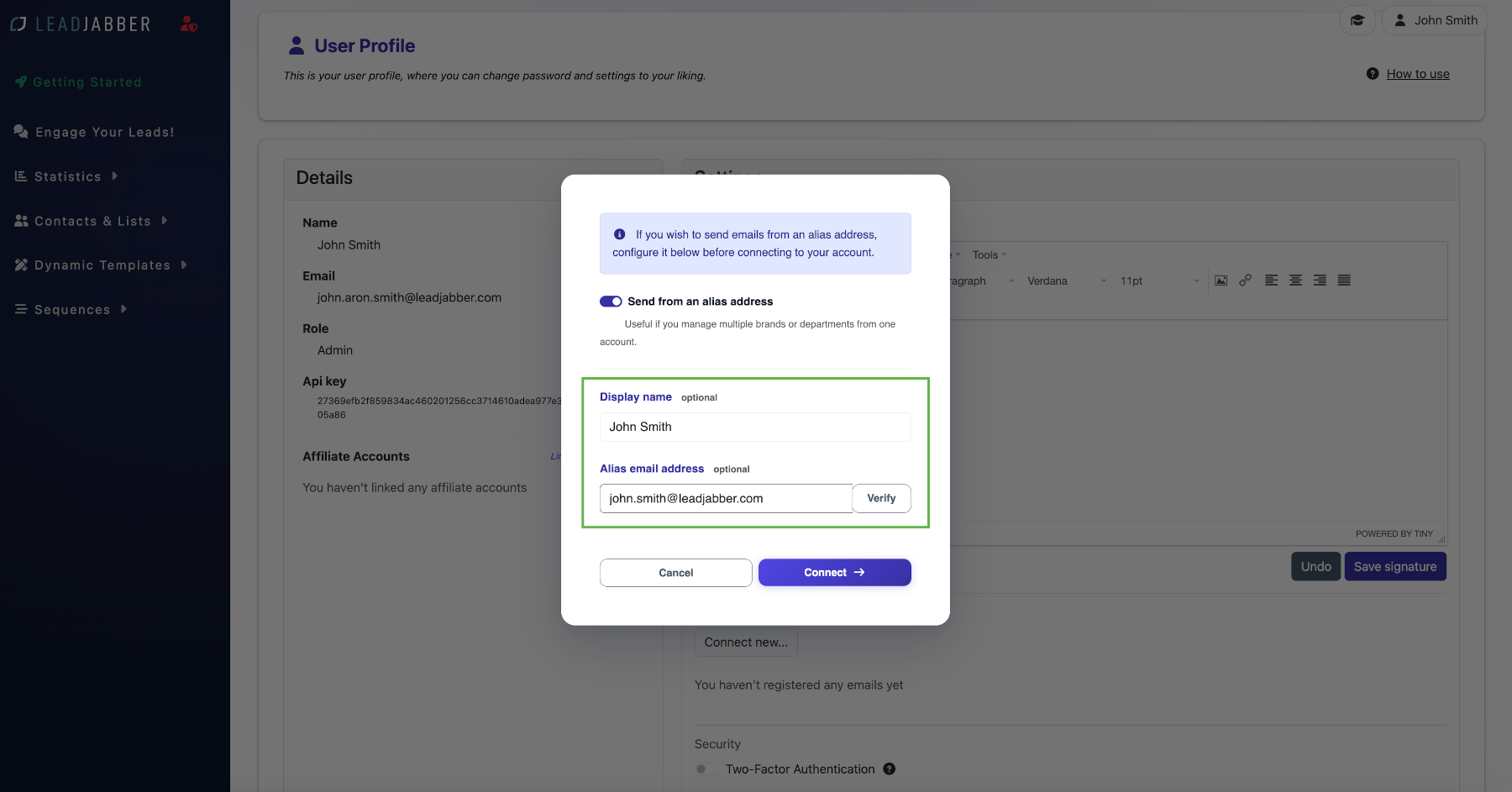The image size is (1512, 792).
Task: Click the Two-Factor Authentication help icon
Action: point(890,768)
